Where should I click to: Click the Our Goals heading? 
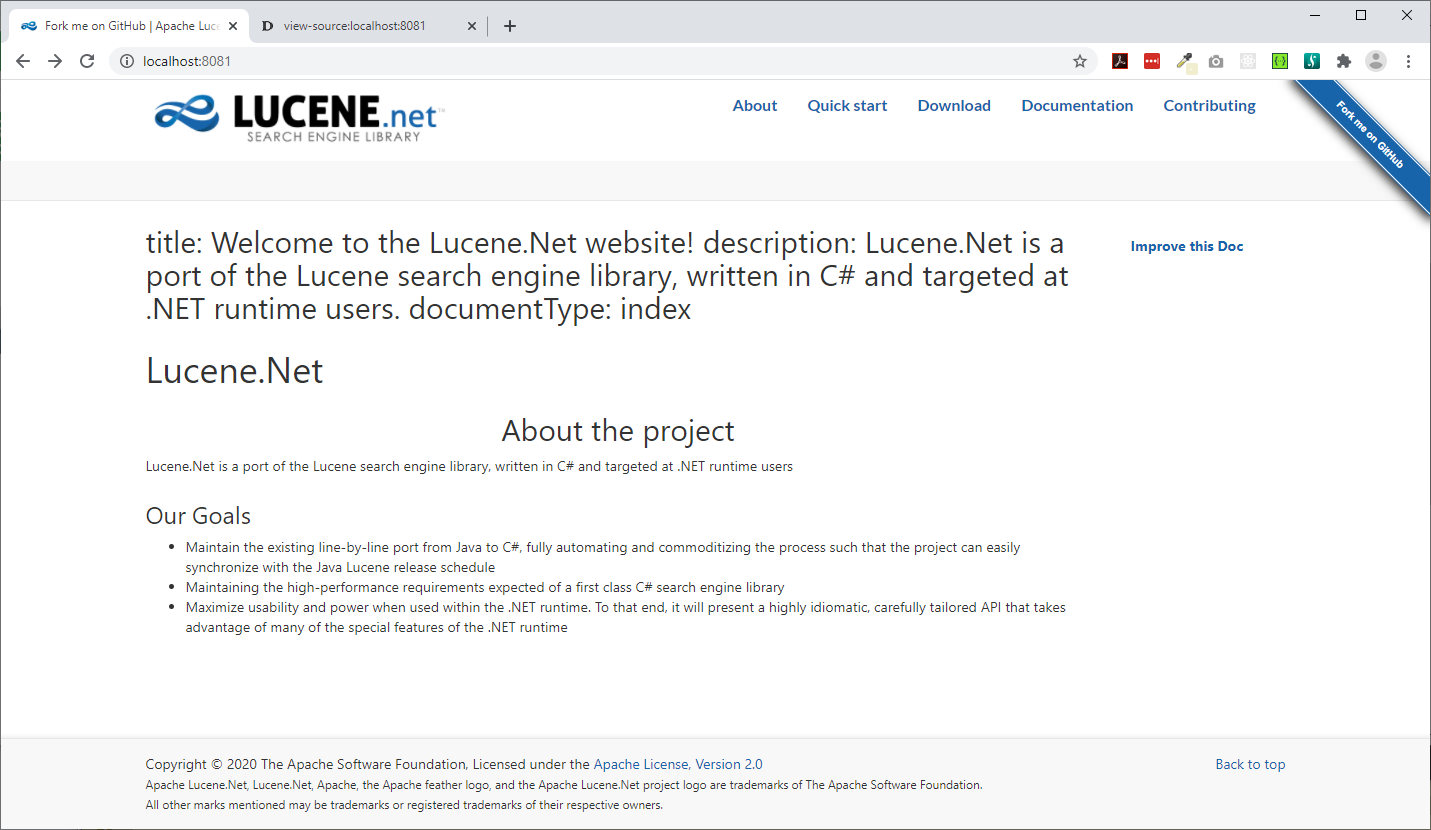(x=198, y=516)
